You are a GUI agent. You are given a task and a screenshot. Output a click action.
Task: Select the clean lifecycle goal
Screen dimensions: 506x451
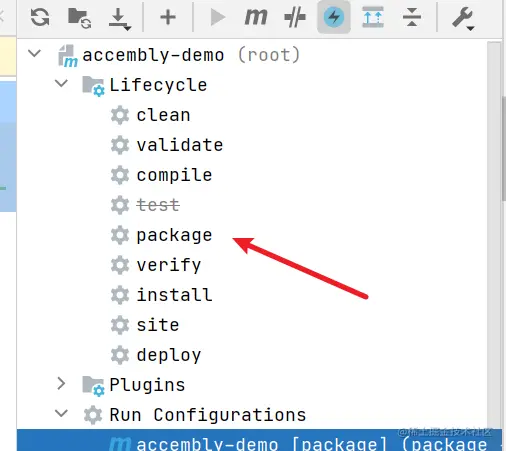click(163, 115)
